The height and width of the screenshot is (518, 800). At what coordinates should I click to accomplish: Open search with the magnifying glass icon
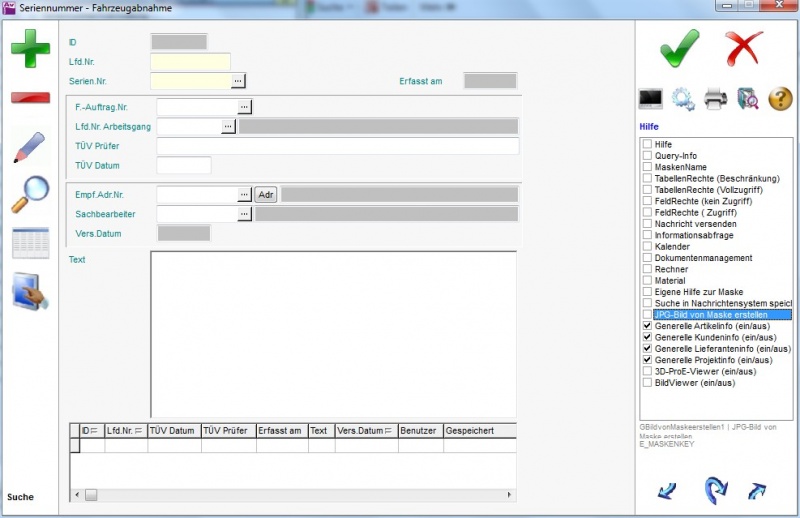pos(30,194)
